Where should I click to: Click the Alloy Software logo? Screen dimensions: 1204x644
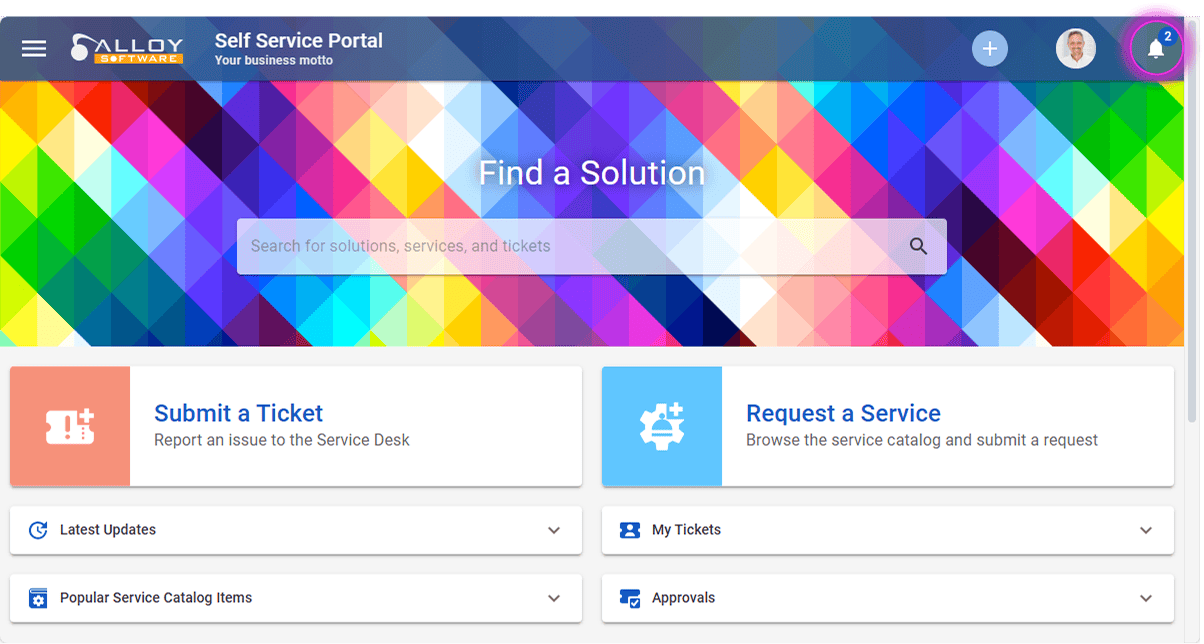point(127,48)
